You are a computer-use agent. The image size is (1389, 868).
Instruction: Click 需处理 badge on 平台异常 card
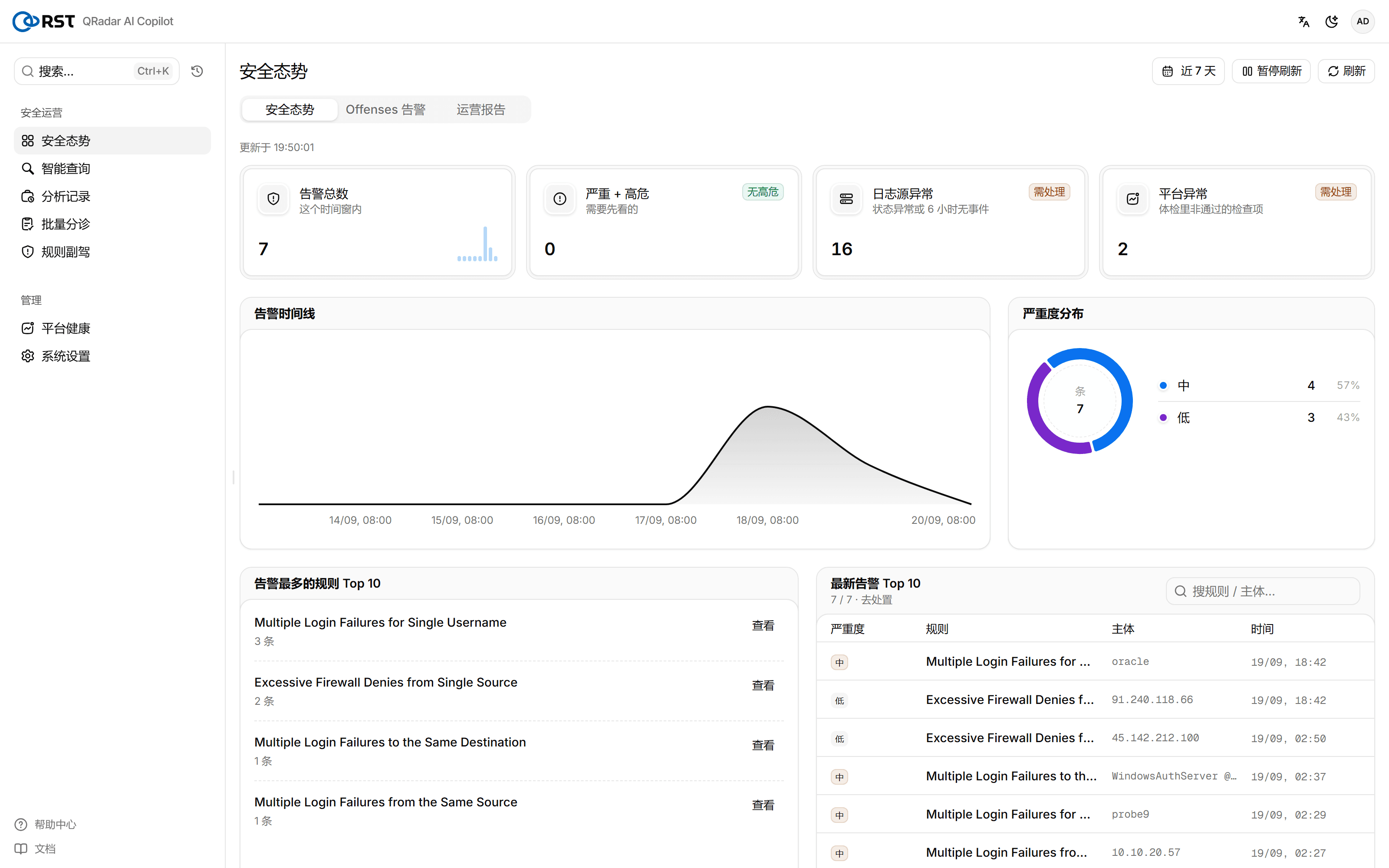[1336, 192]
